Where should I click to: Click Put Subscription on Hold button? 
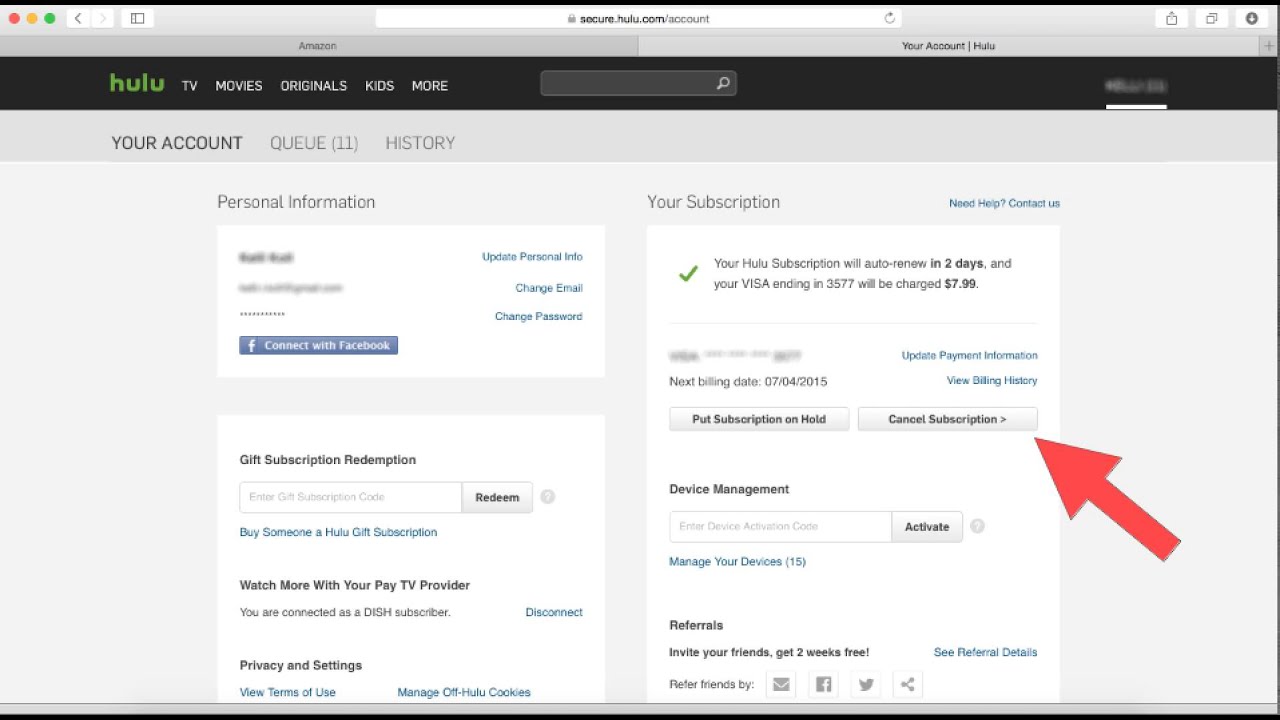tap(759, 419)
